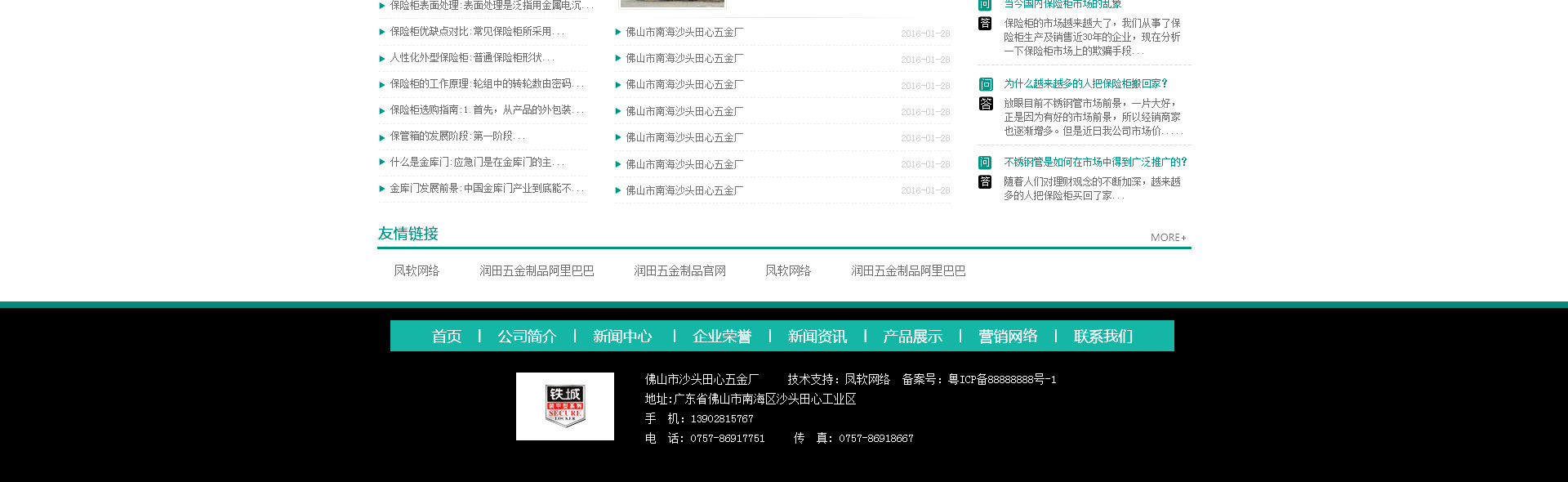This screenshot has height=482, width=1568.
Task: Open MORE+ in the 友情链接 section
Action: [x=1168, y=238]
